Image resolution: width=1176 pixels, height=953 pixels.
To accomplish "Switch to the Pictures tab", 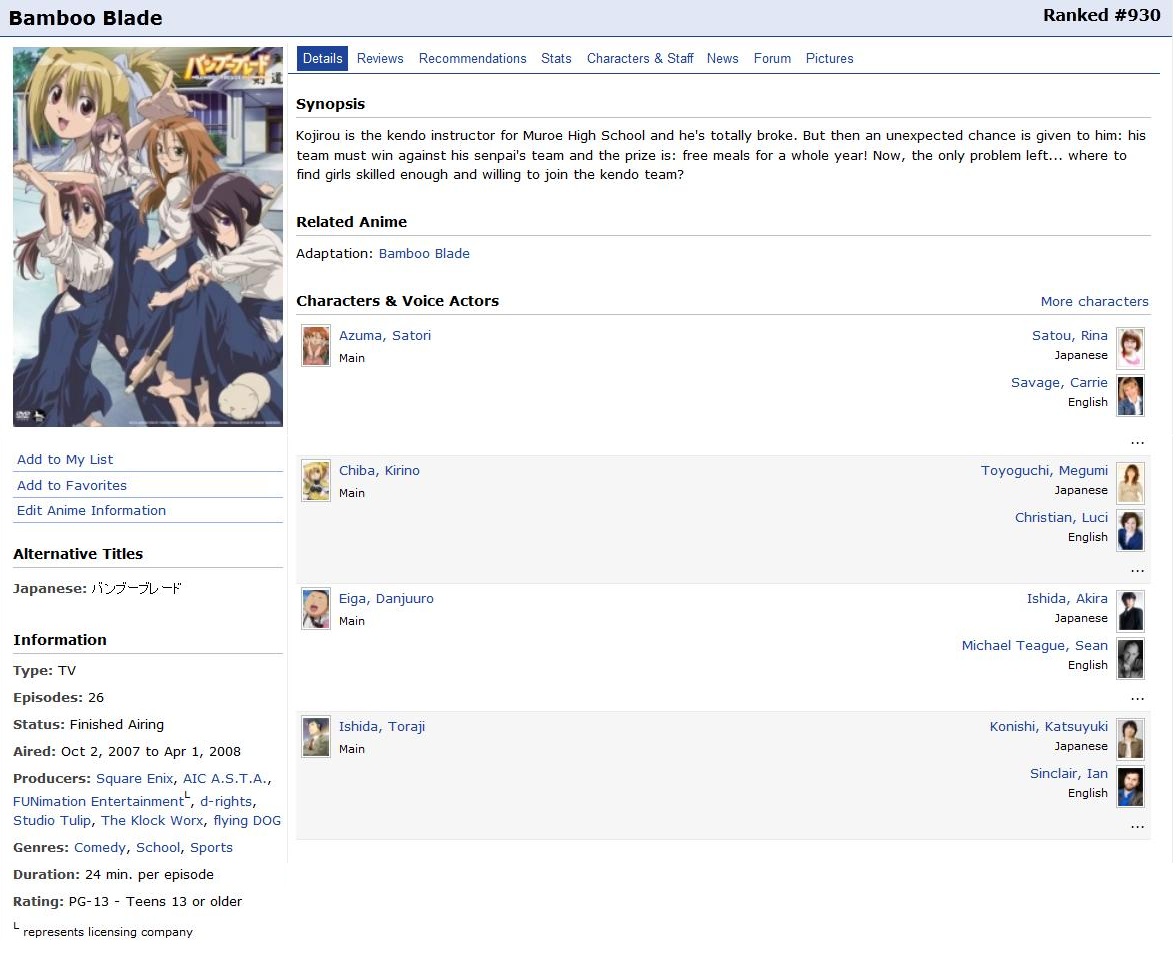I will point(830,58).
